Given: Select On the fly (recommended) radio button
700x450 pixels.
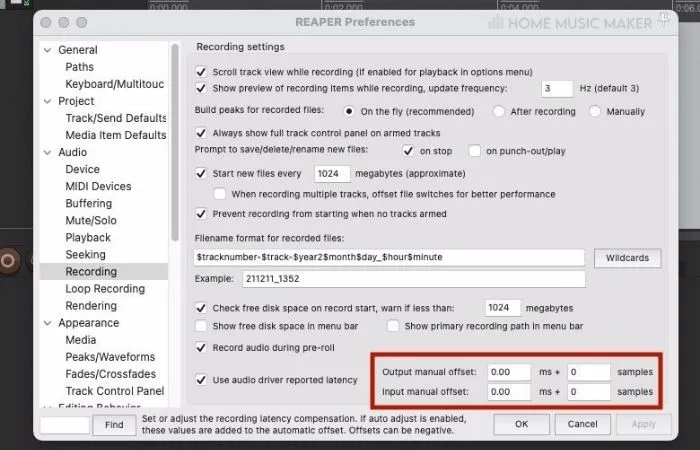Looking at the screenshot, I should click(x=349, y=111).
